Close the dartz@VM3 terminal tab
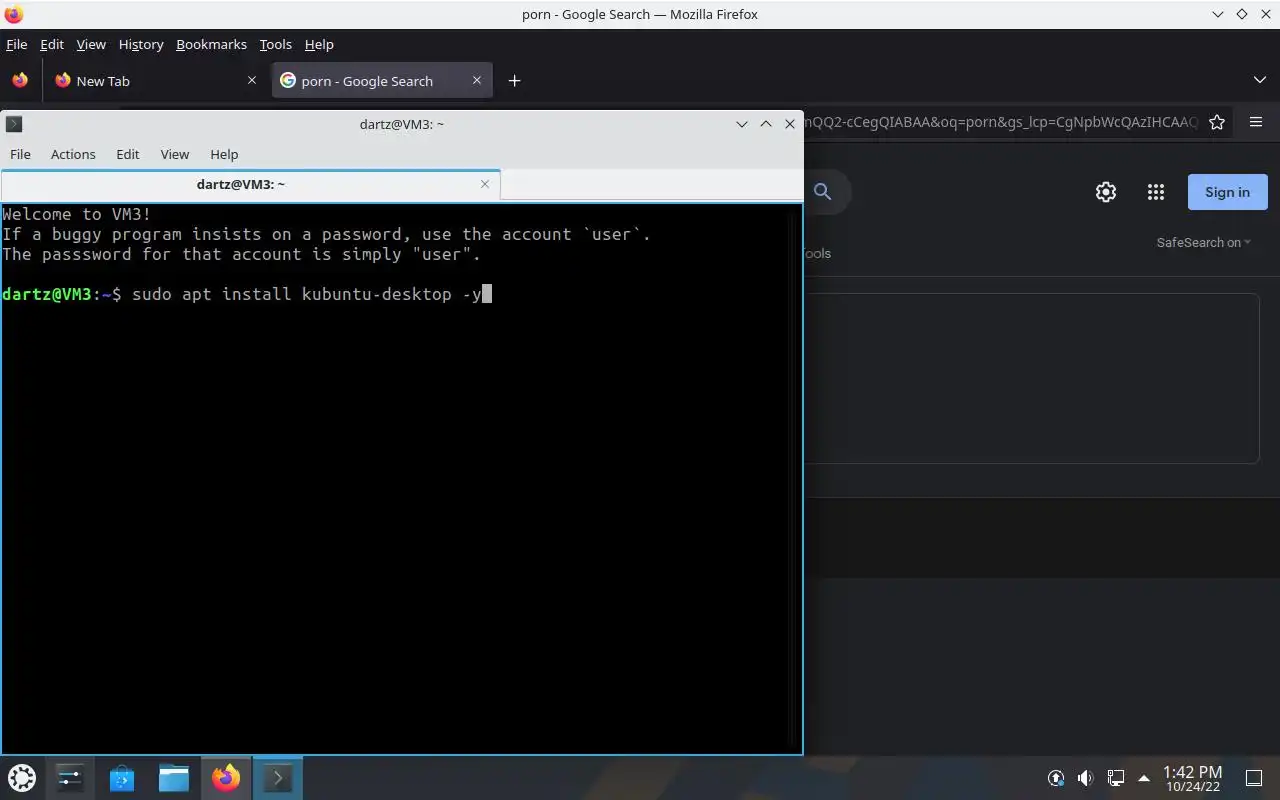The height and width of the screenshot is (800, 1280). (x=485, y=184)
